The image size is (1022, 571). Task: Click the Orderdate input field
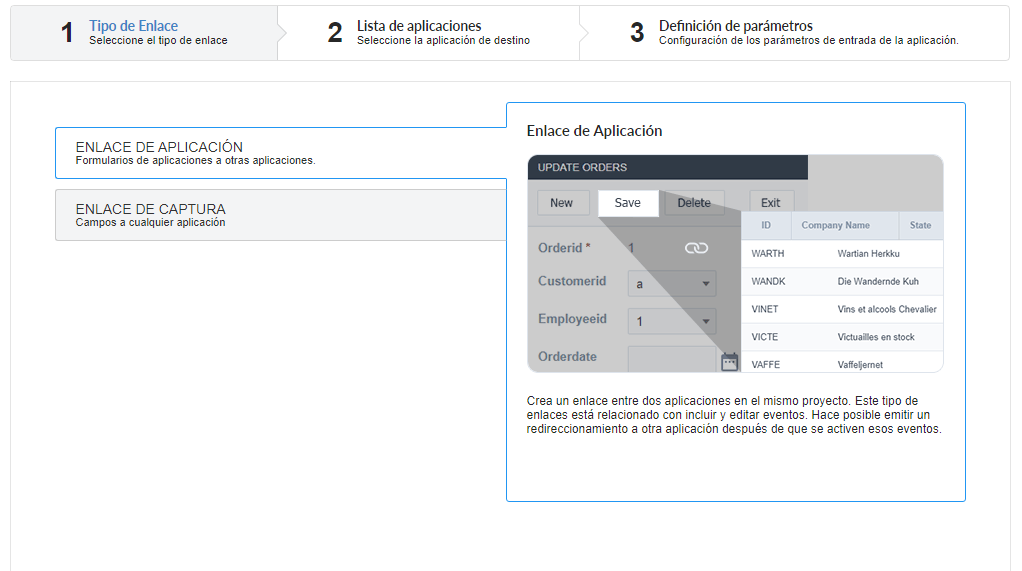click(x=671, y=359)
